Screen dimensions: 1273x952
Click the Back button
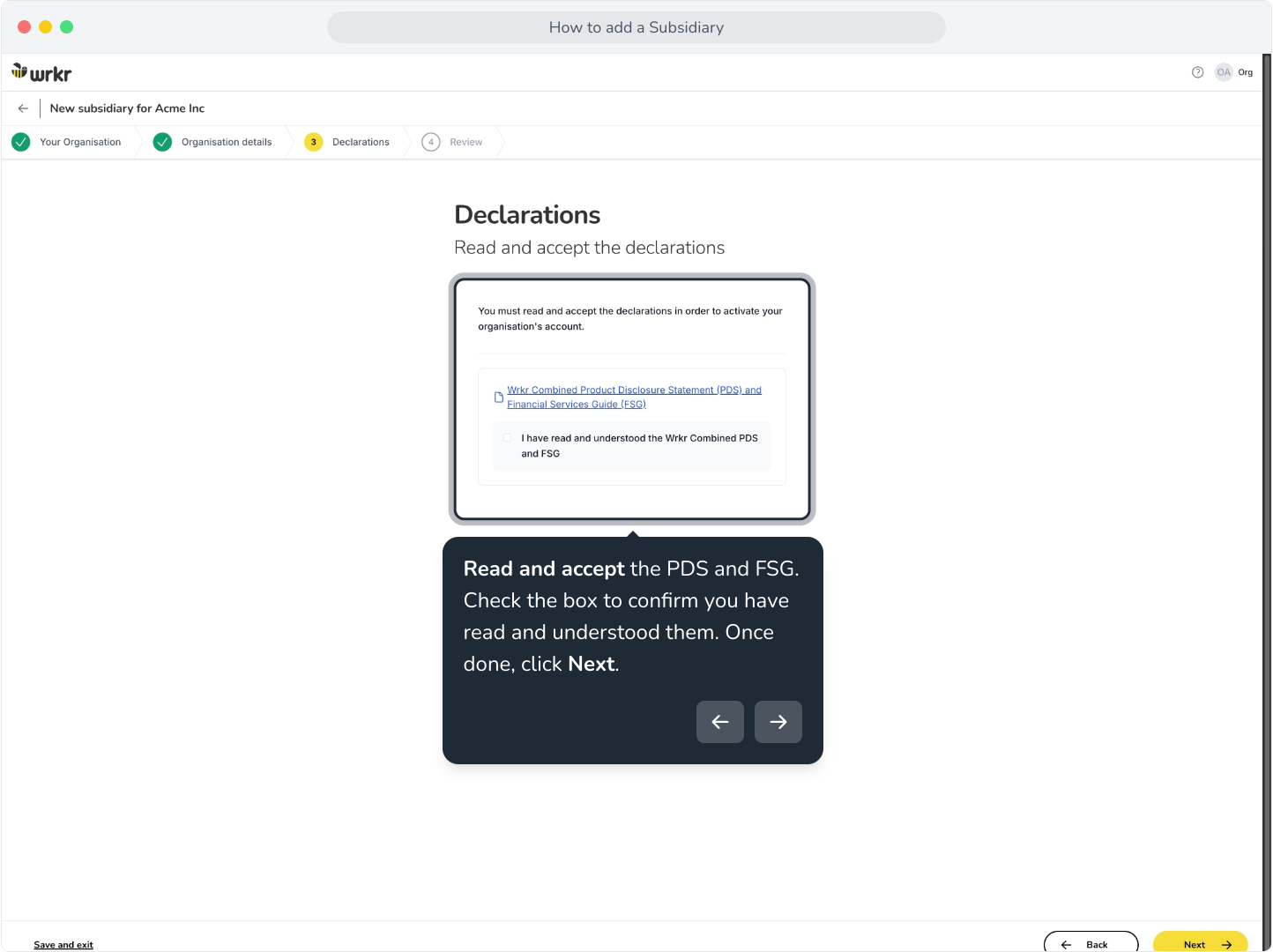point(1091,942)
